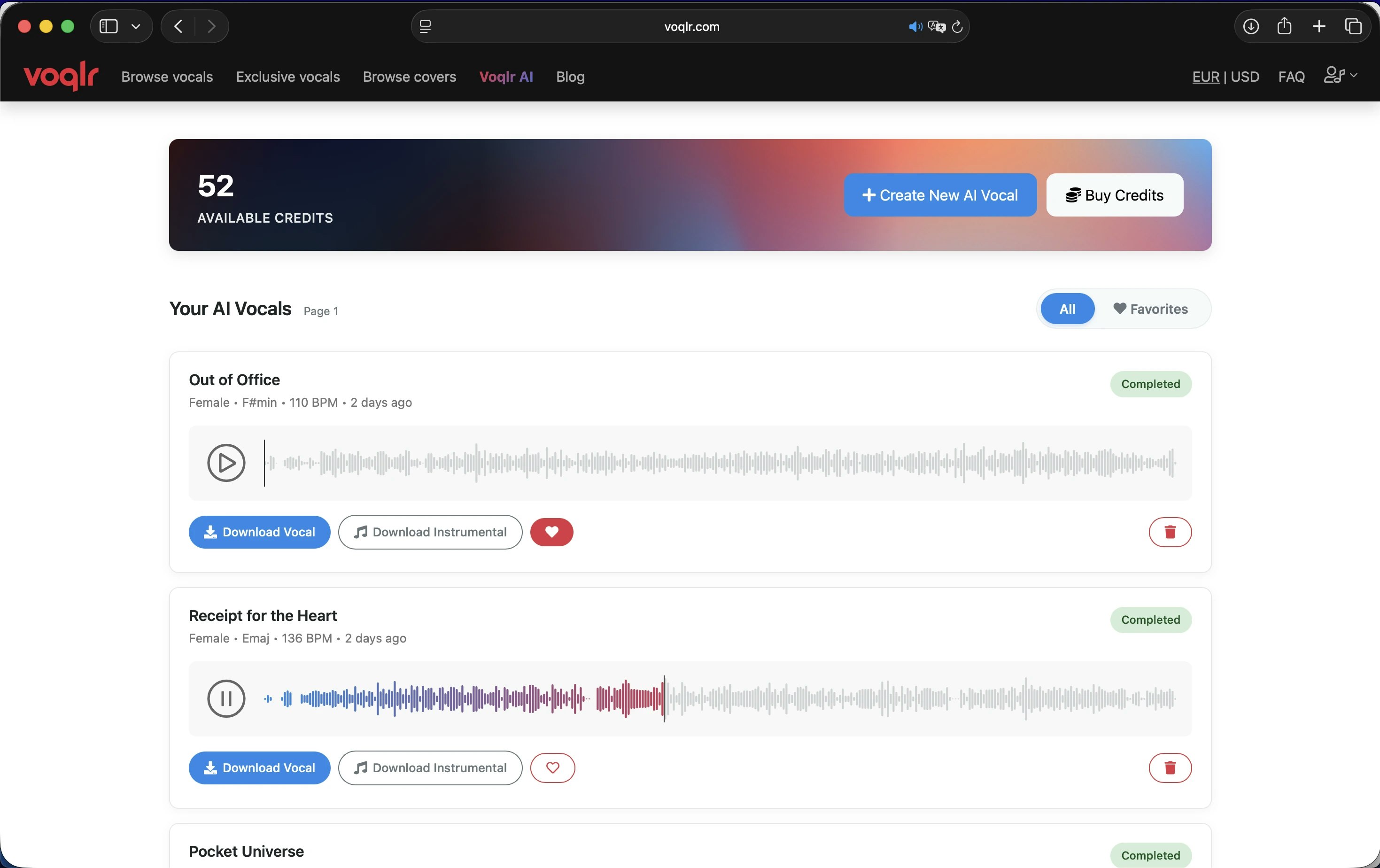This screenshot has height=868, width=1380.
Task: Open the EUR | USD currency selector
Action: [x=1225, y=76]
